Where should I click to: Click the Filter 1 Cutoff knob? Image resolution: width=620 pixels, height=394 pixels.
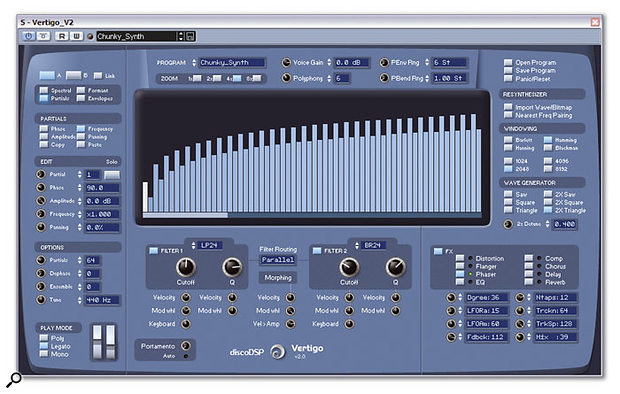point(185,267)
